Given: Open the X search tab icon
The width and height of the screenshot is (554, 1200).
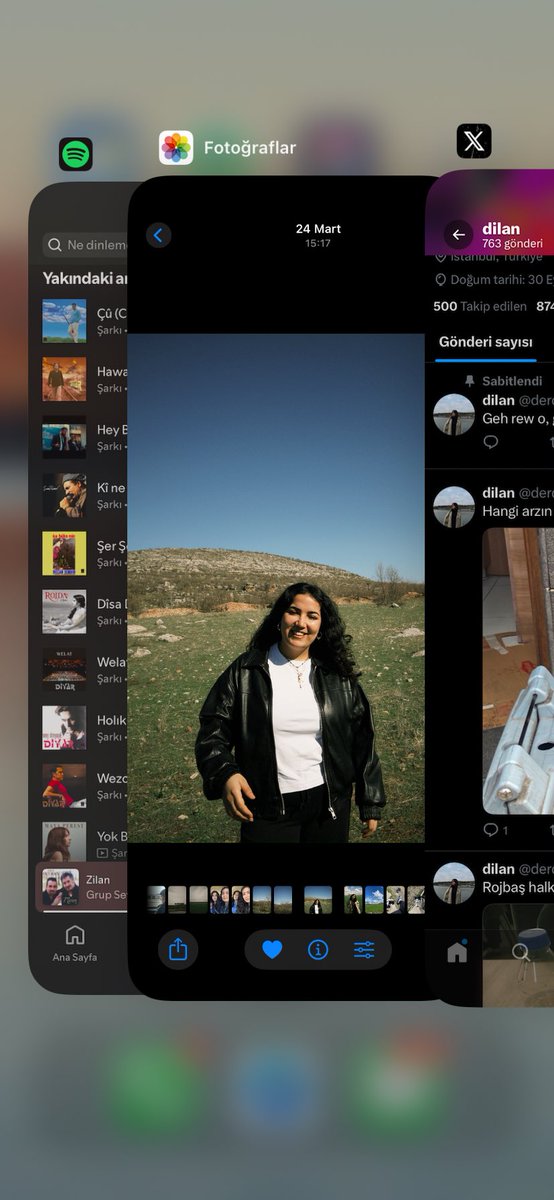Looking at the screenshot, I should (x=521, y=952).
